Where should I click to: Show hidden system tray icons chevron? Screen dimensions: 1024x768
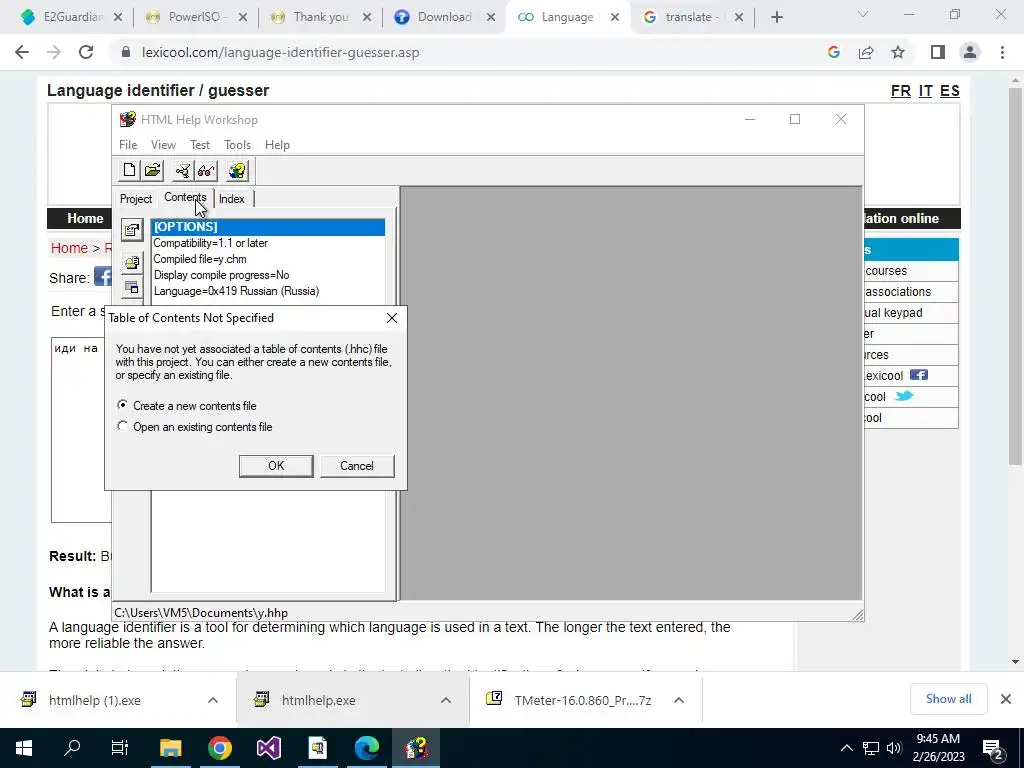tap(846, 748)
